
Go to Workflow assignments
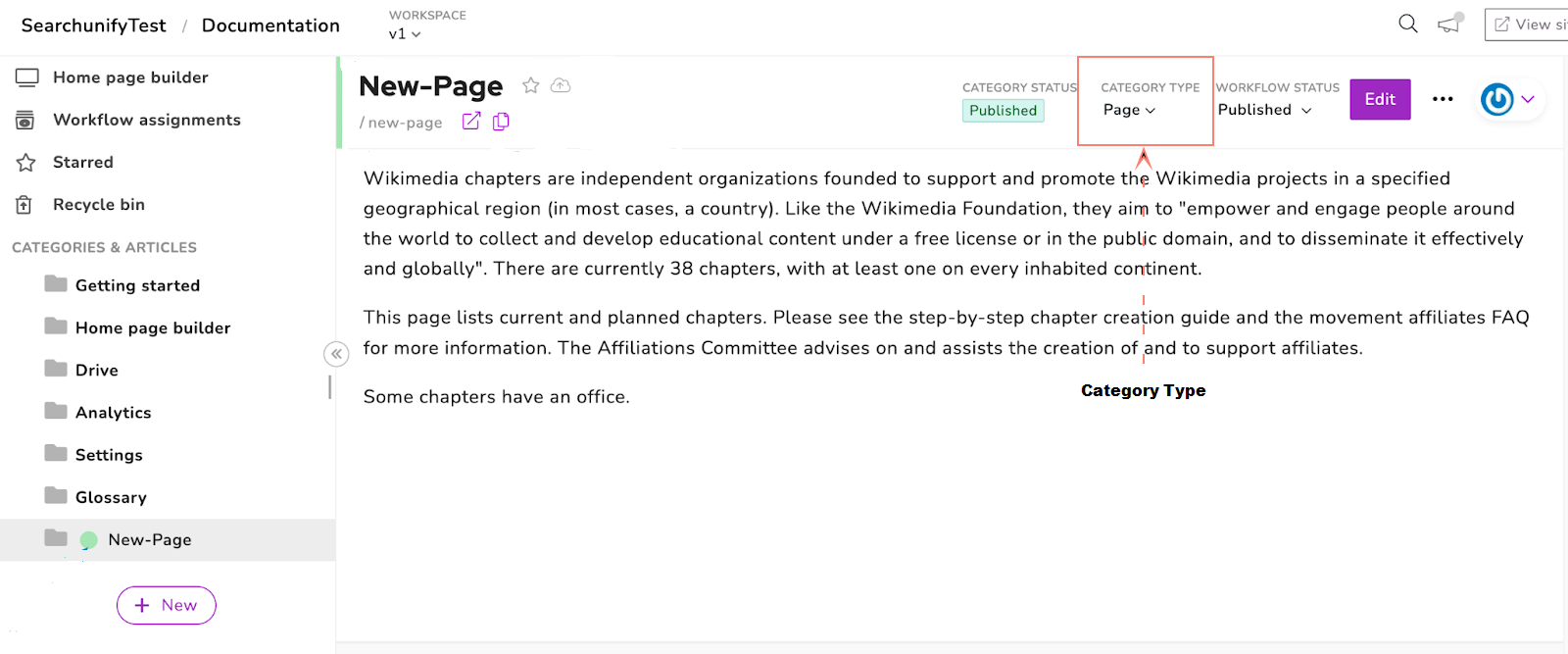tap(146, 120)
